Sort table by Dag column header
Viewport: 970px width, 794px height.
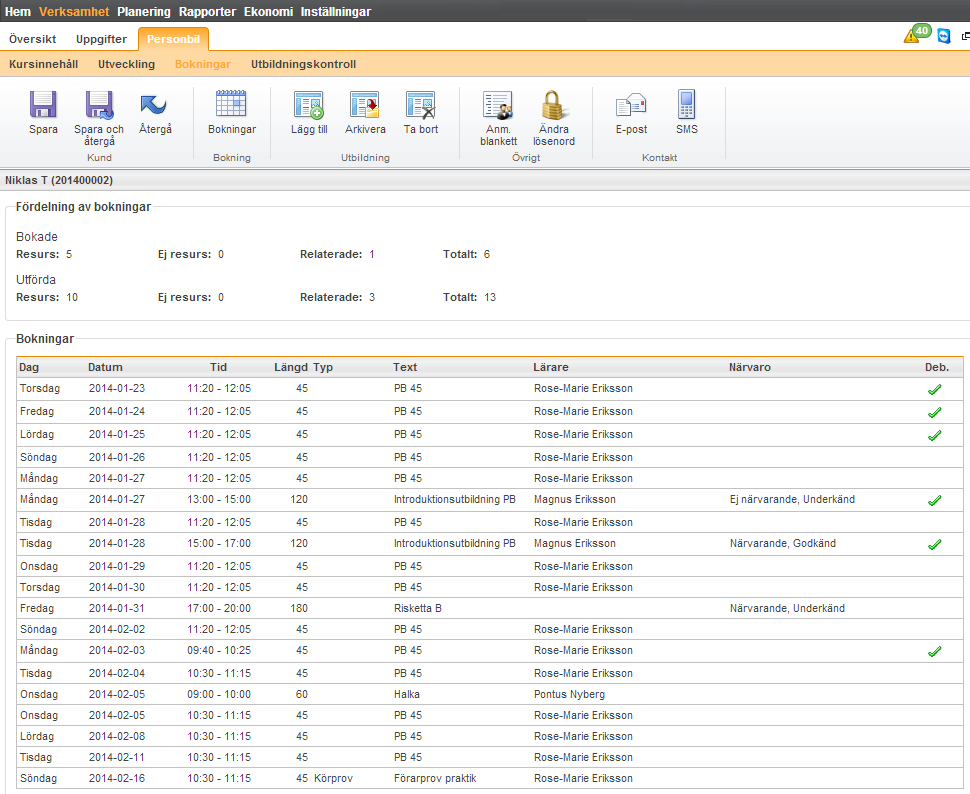point(29,367)
